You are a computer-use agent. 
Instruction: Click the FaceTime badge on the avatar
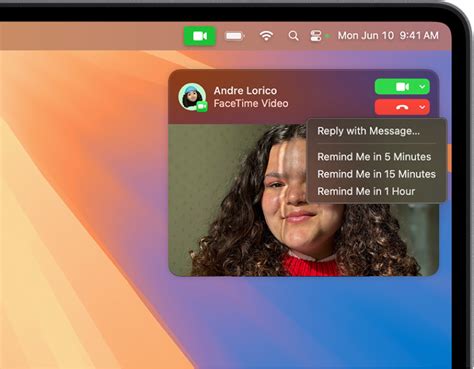point(202,106)
